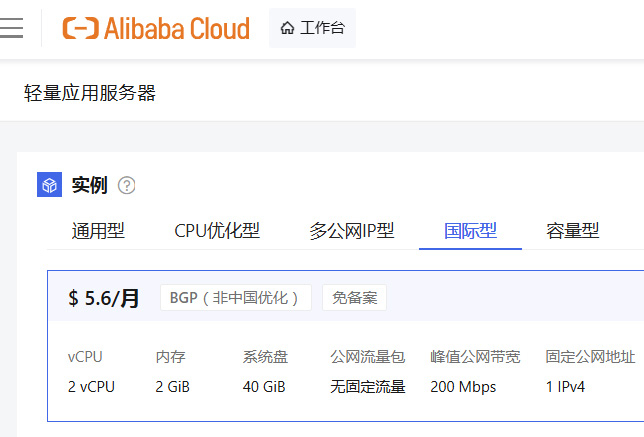Click the 200 Mbps peak bandwidth value

click(463, 387)
